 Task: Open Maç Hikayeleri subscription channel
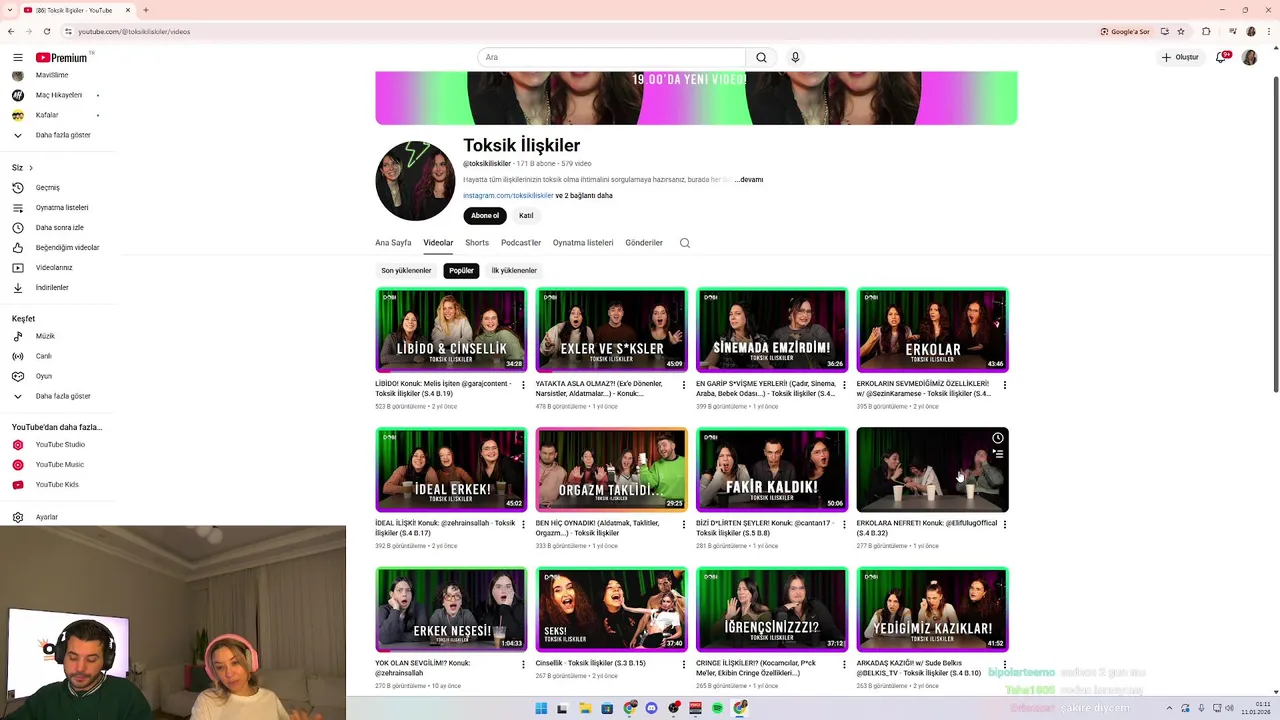pyautogui.click(x=58, y=95)
